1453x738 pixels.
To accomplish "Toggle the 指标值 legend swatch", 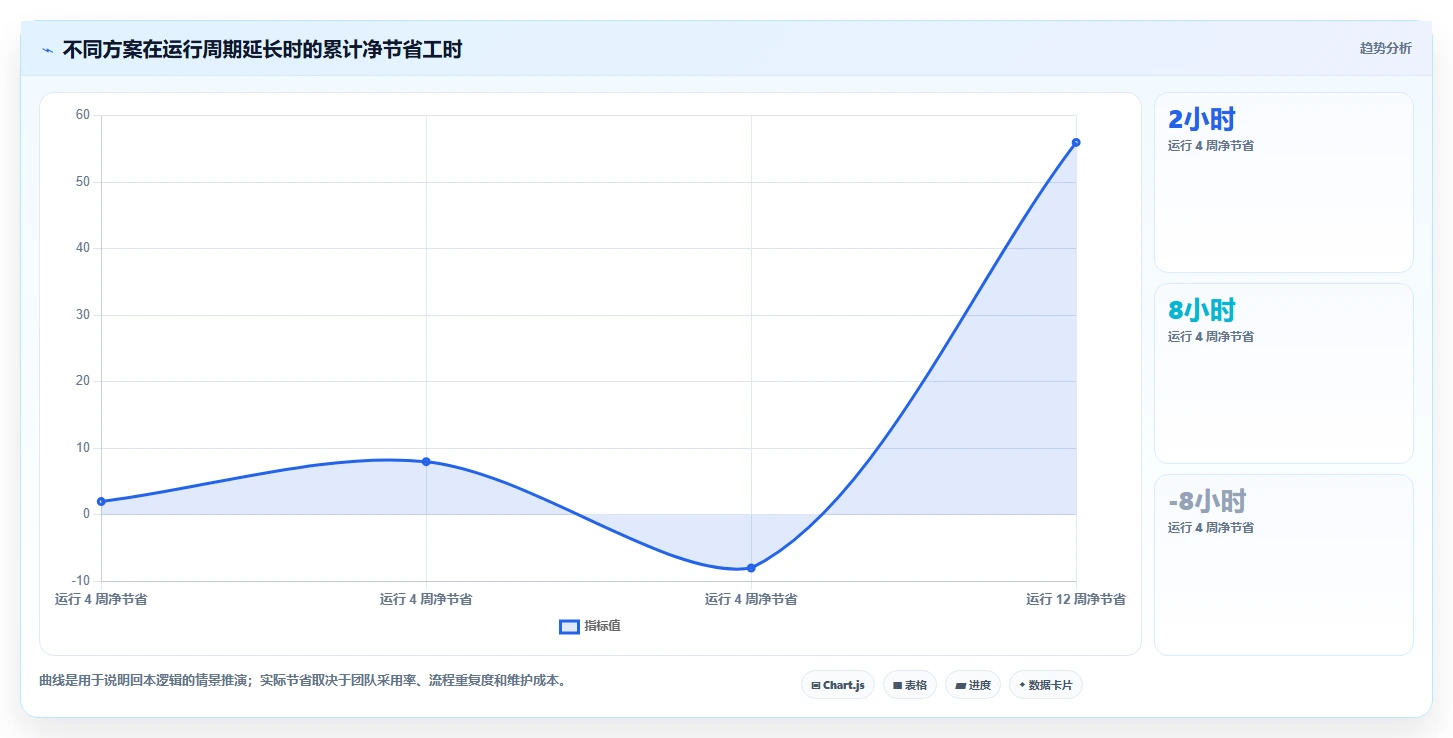I will [x=569, y=626].
